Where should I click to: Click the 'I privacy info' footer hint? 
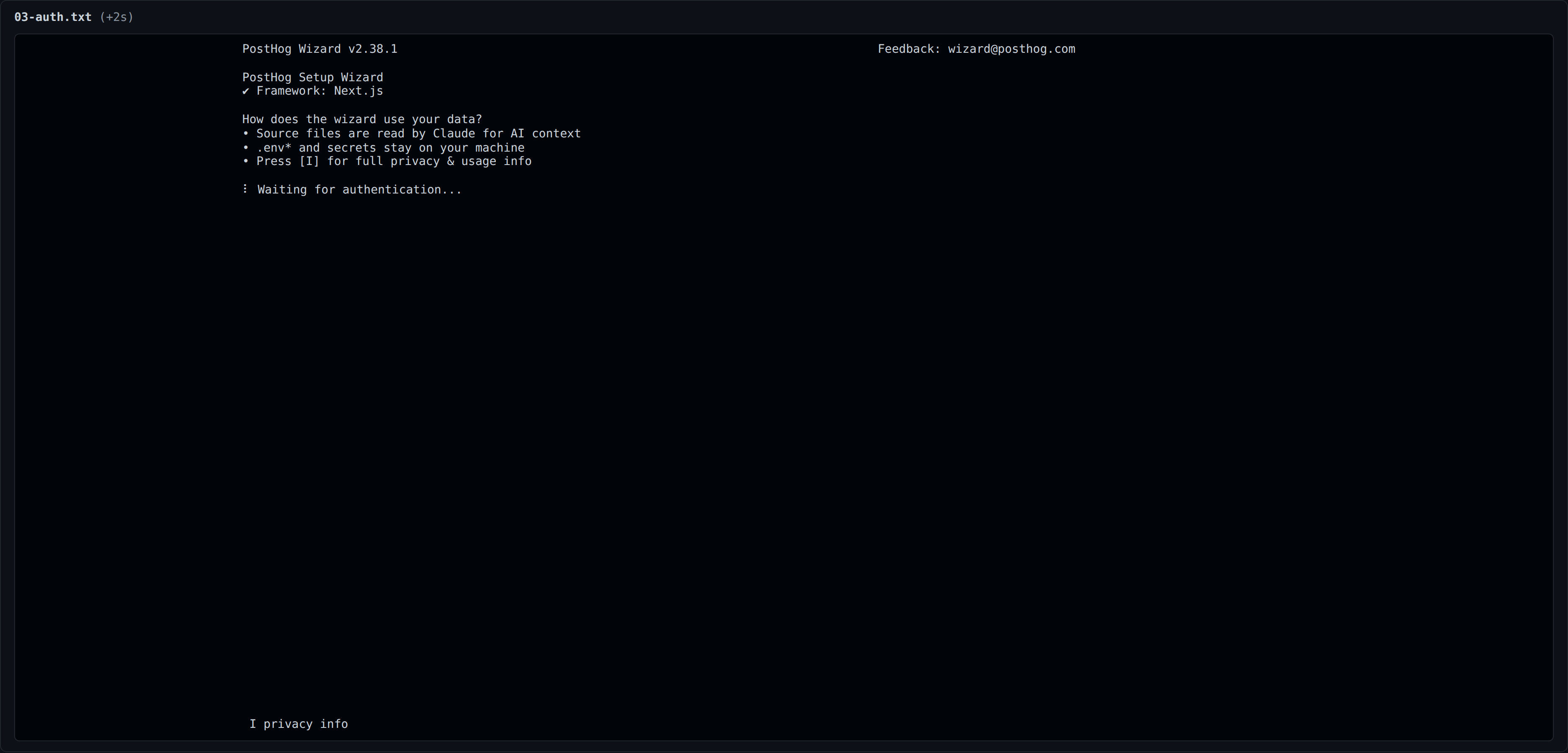coord(299,724)
